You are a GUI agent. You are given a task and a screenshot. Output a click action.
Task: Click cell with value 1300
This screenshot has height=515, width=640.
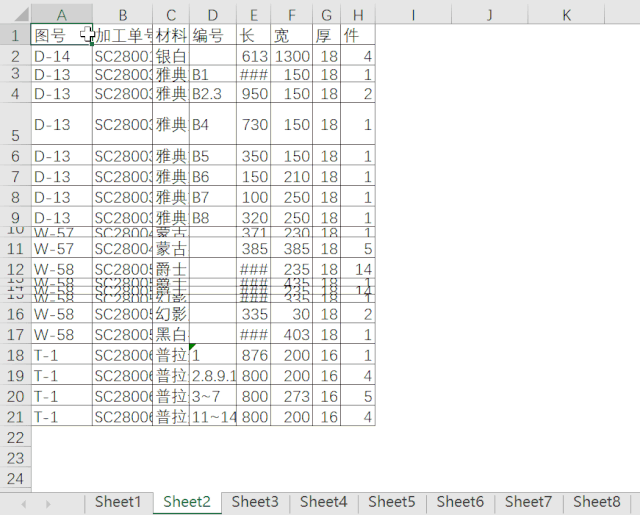[x=291, y=56]
